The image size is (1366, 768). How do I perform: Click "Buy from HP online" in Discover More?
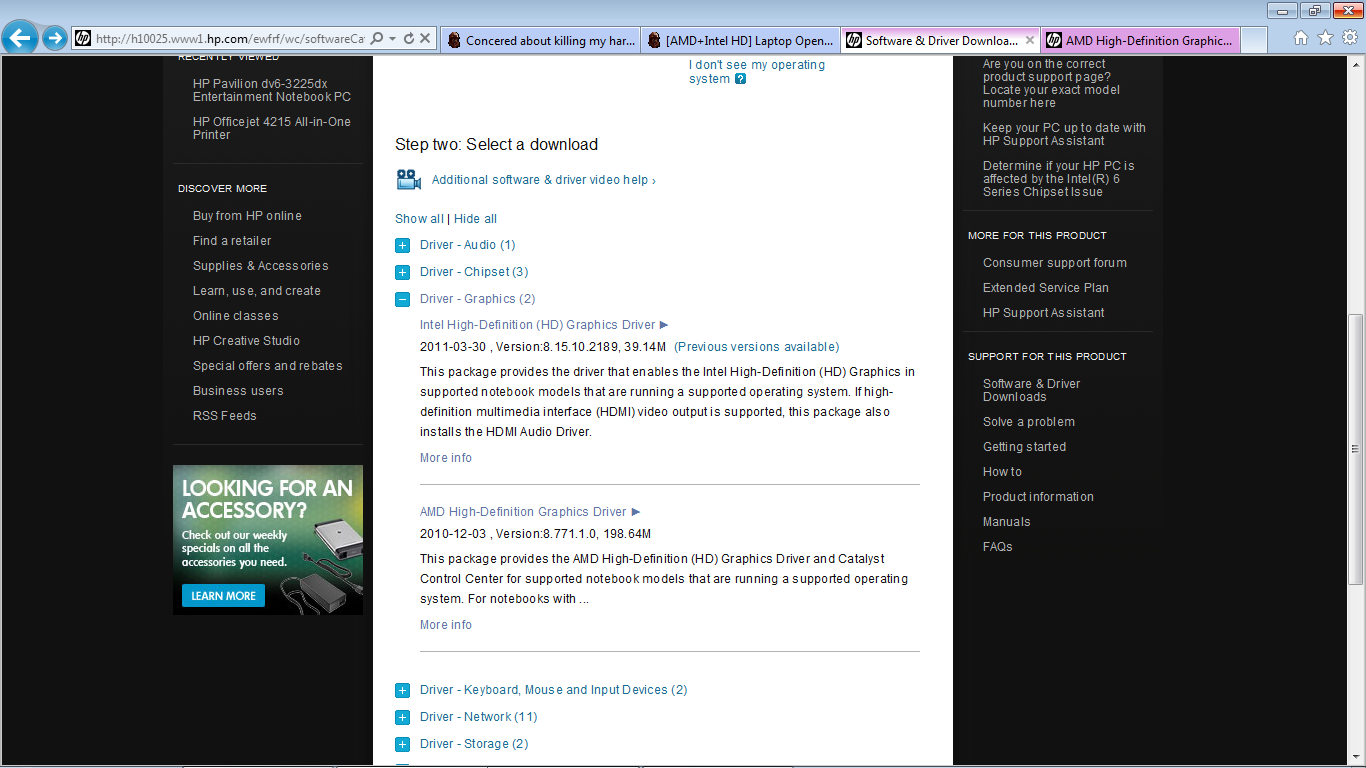(x=247, y=216)
